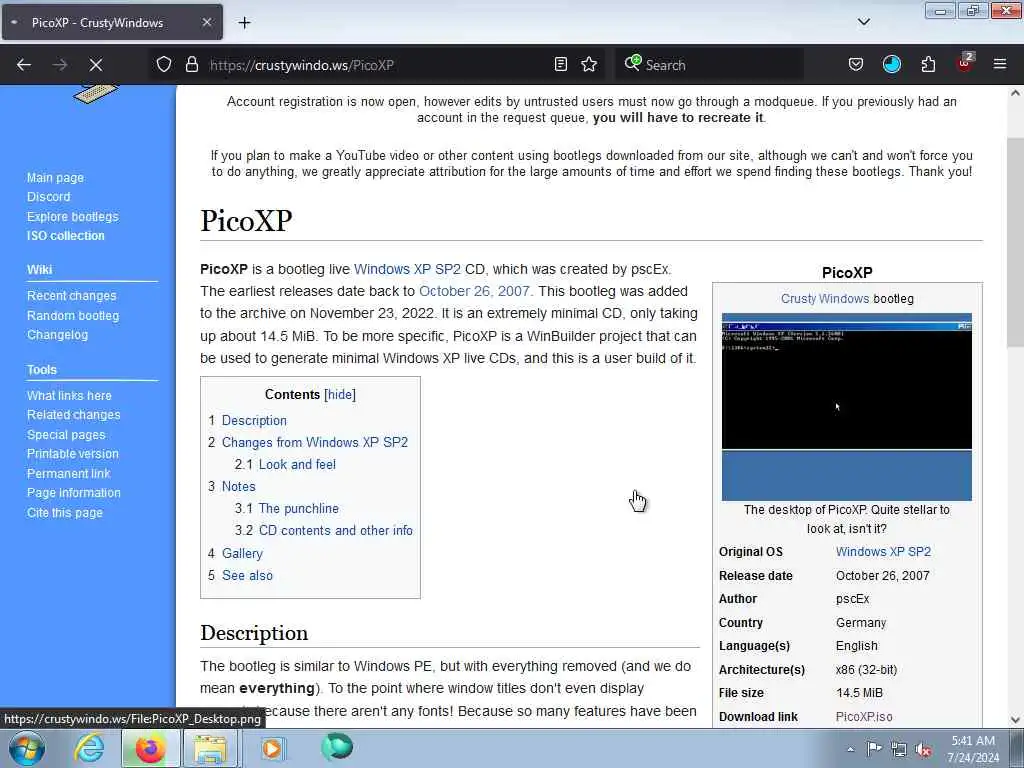Toggle reader view icon in address bar
The height and width of the screenshot is (768, 1024).
pyautogui.click(x=560, y=65)
